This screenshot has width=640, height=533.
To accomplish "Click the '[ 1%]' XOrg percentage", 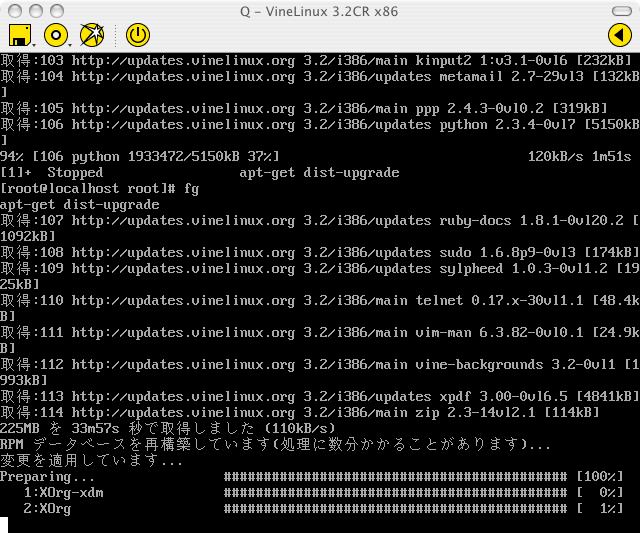I will click(600, 509).
